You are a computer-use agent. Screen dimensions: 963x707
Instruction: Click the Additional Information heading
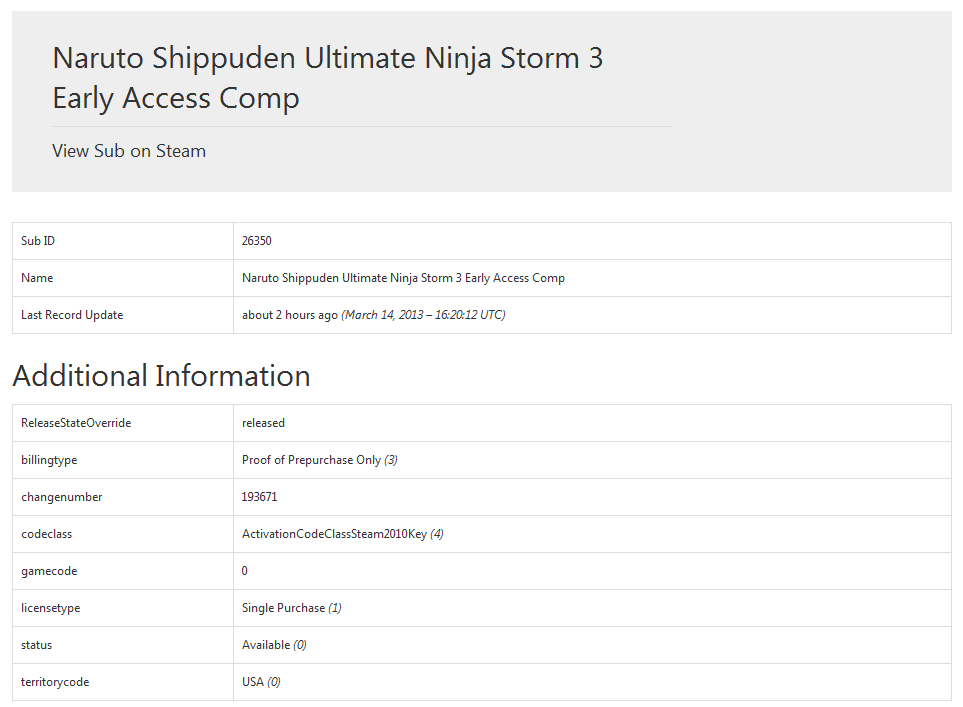161,376
